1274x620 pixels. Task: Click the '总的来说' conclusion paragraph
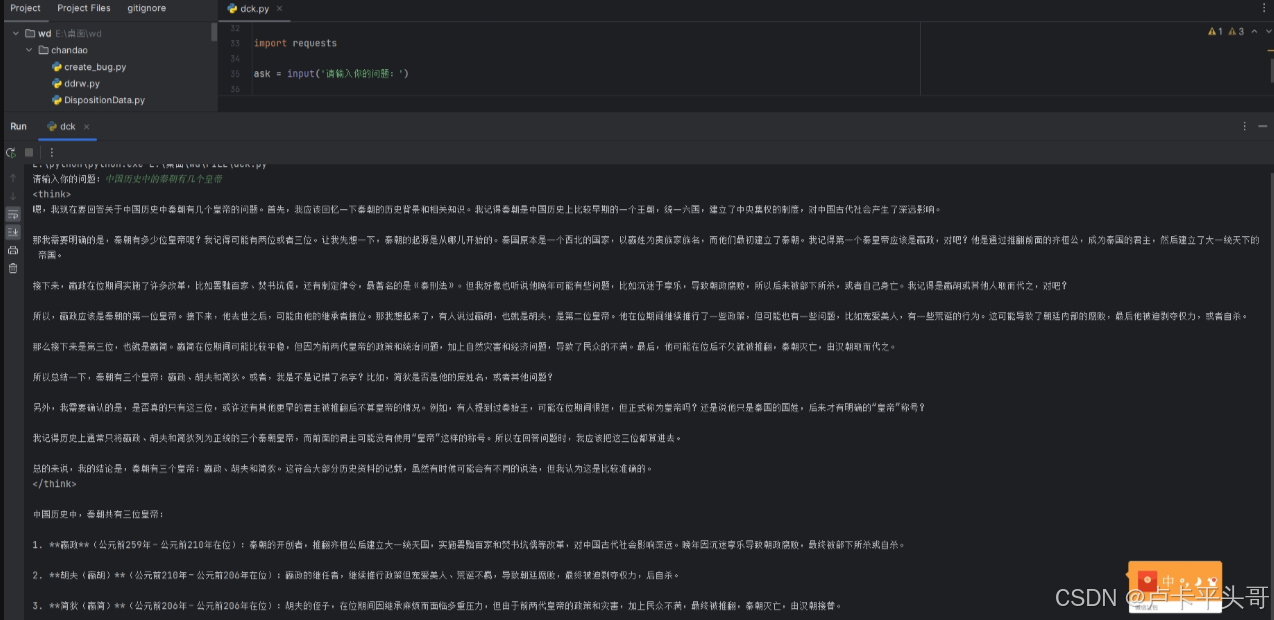(342, 468)
